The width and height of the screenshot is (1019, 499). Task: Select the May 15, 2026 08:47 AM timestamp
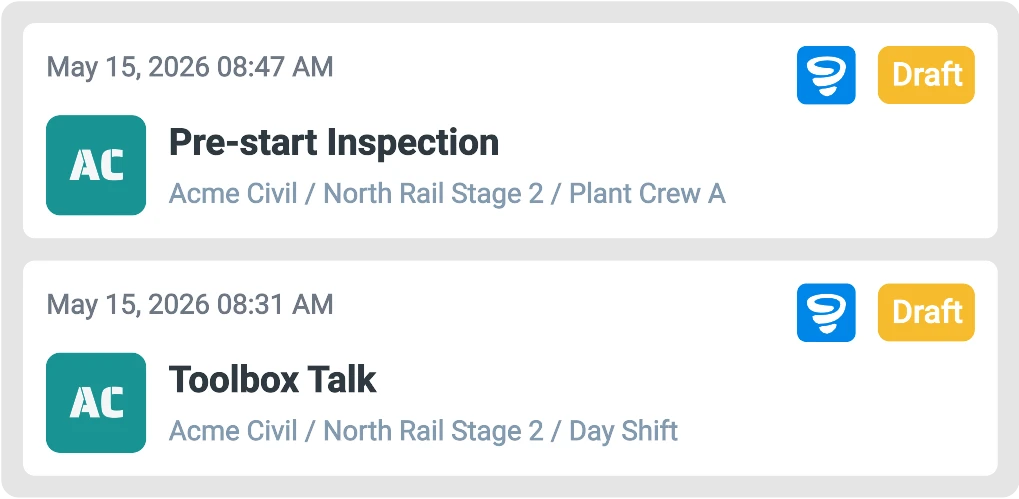pyautogui.click(x=190, y=67)
